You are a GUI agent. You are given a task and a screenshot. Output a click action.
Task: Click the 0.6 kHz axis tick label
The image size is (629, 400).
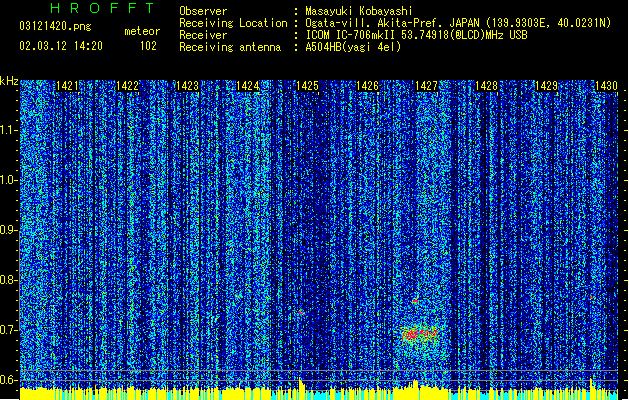[x=9, y=380]
